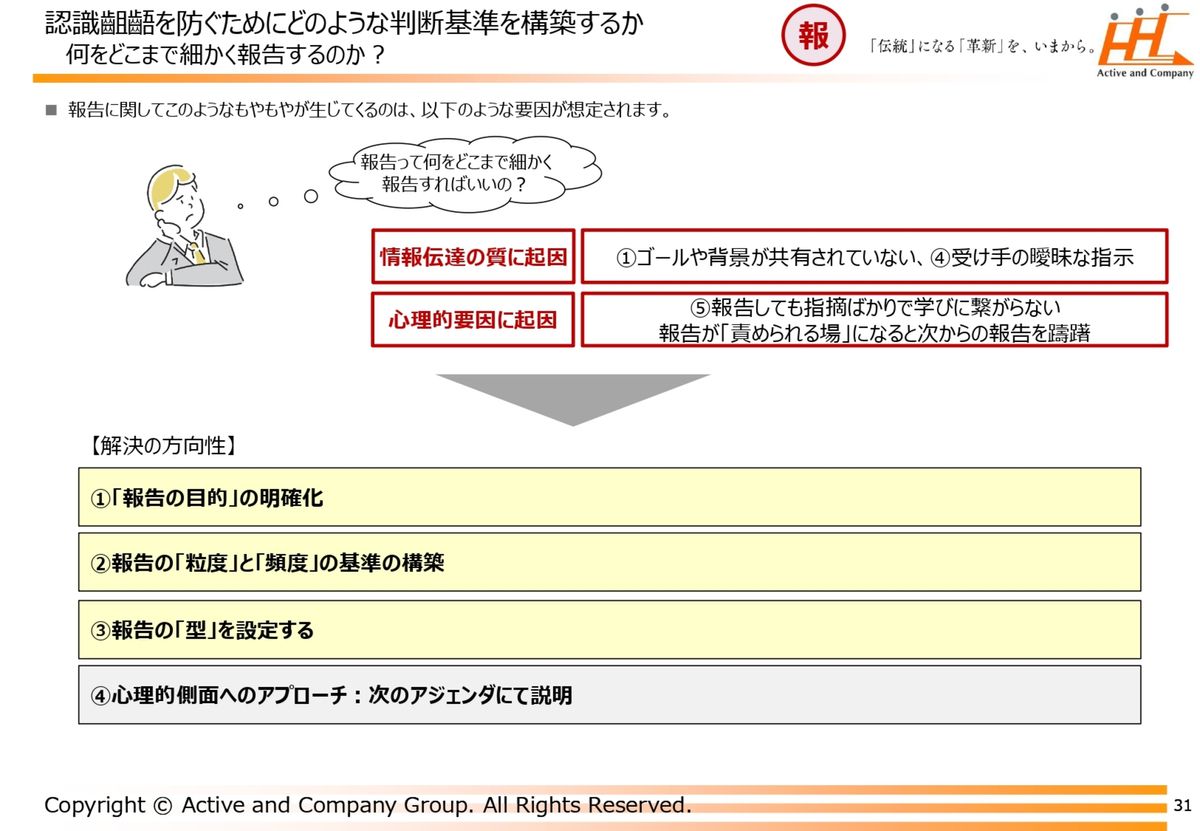The width and height of the screenshot is (1200, 831).
Task: Click the Copyright Active and Company footer
Action: 367,805
